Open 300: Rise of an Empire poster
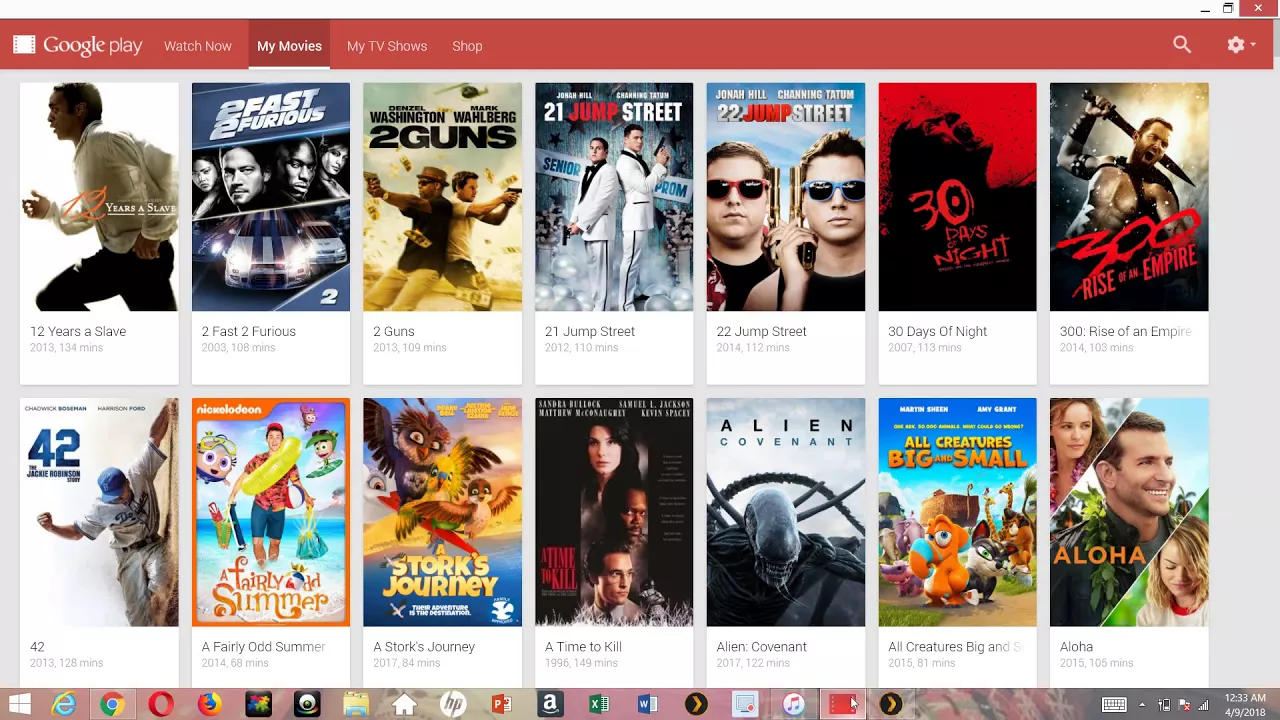 pos(1129,197)
